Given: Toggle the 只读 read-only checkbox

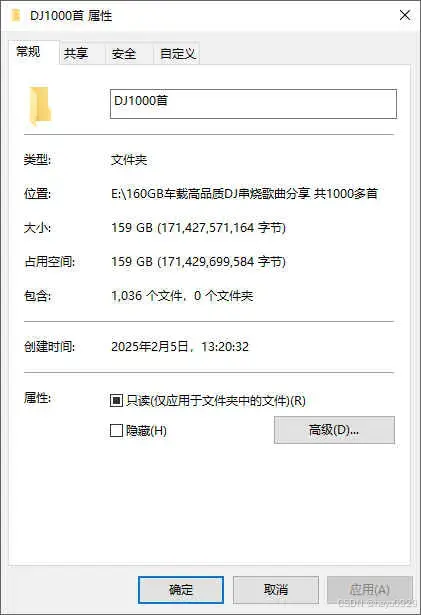Looking at the screenshot, I should click(116, 400).
